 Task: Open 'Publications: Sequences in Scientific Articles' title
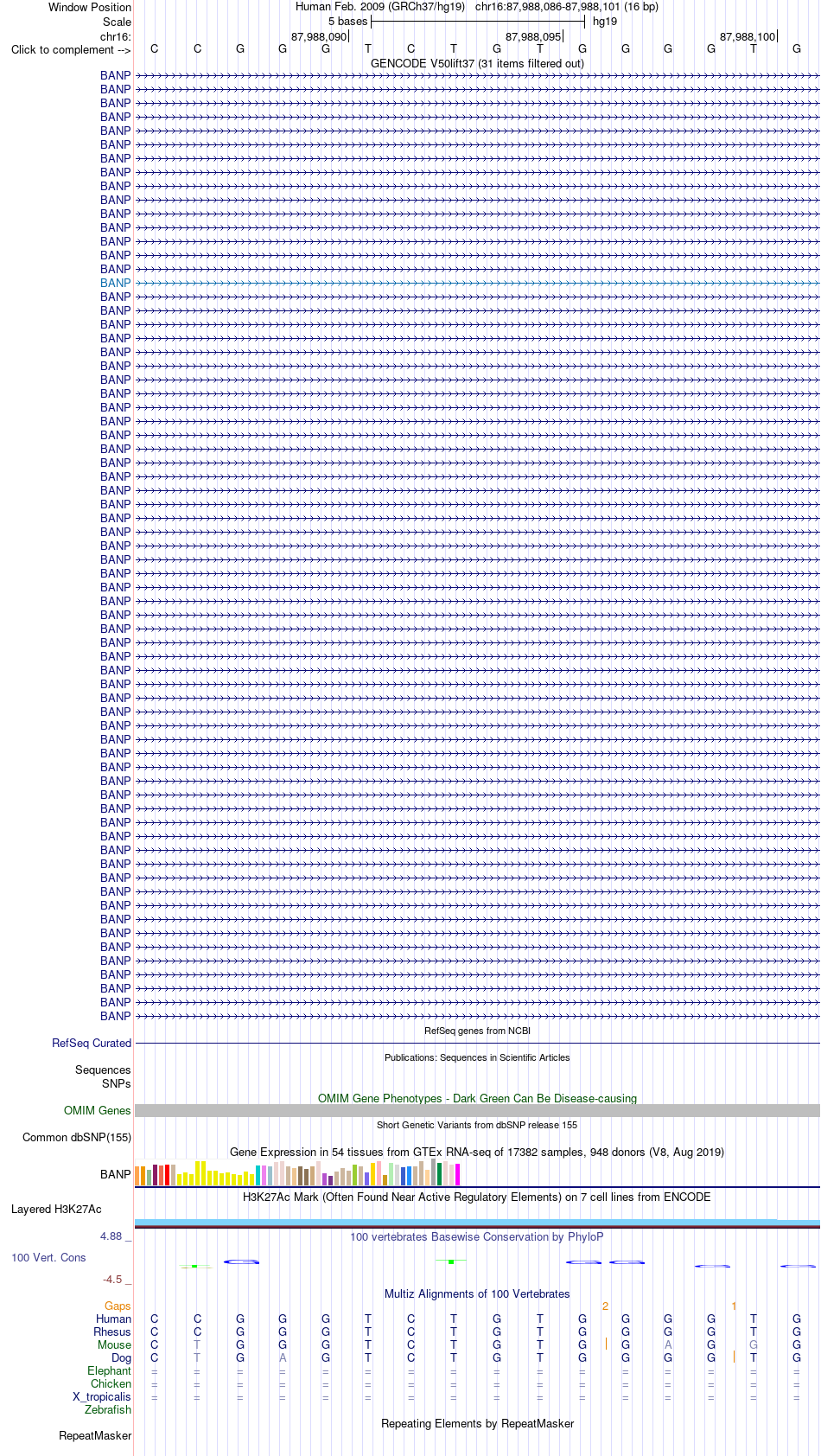(477, 1057)
